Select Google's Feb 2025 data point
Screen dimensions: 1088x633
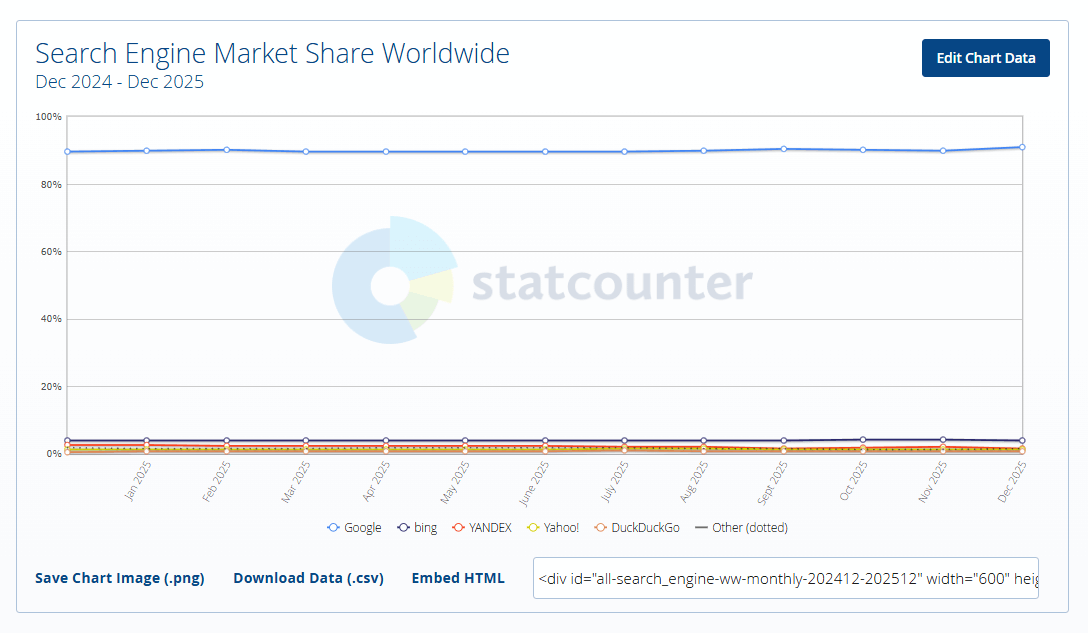227,150
